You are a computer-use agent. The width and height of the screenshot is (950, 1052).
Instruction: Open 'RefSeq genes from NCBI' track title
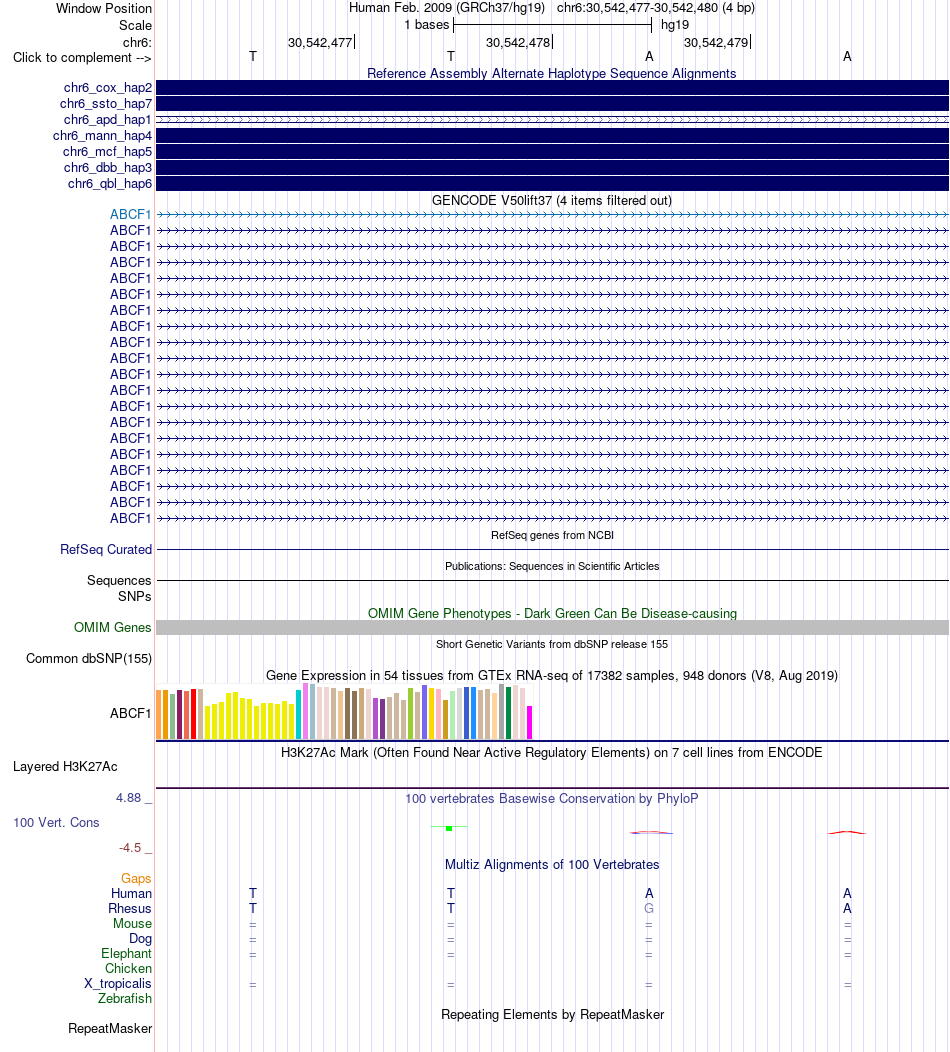[x=552, y=535]
